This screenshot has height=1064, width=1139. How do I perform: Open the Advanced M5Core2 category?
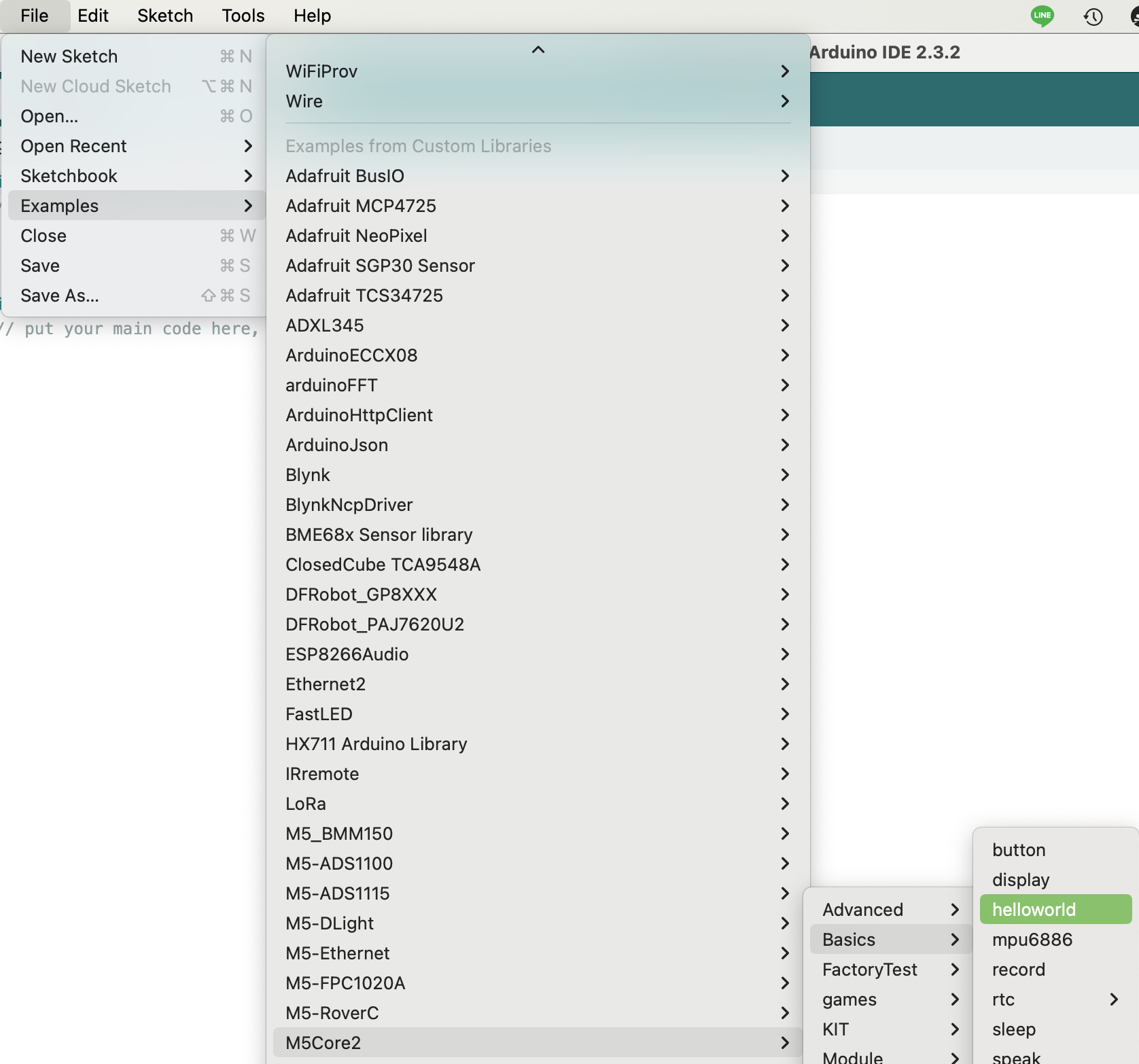coord(891,910)
